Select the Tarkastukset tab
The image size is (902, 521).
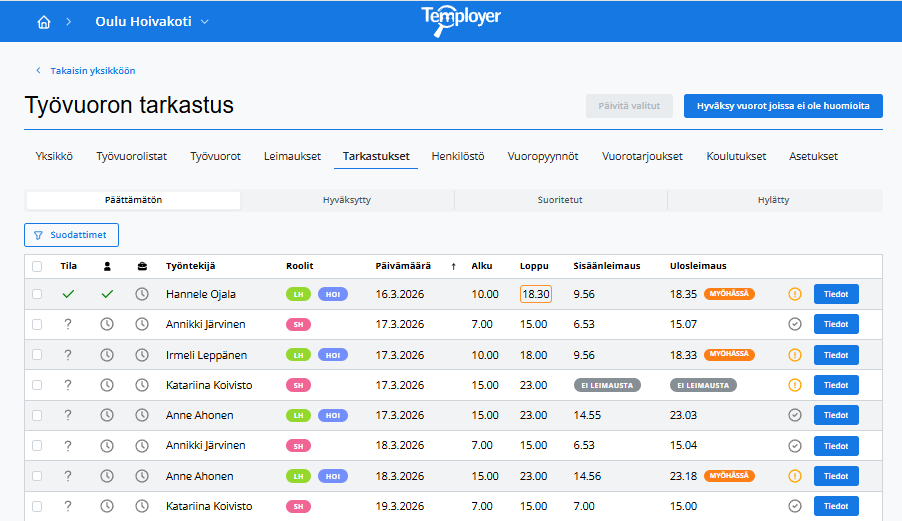point(376,156)
